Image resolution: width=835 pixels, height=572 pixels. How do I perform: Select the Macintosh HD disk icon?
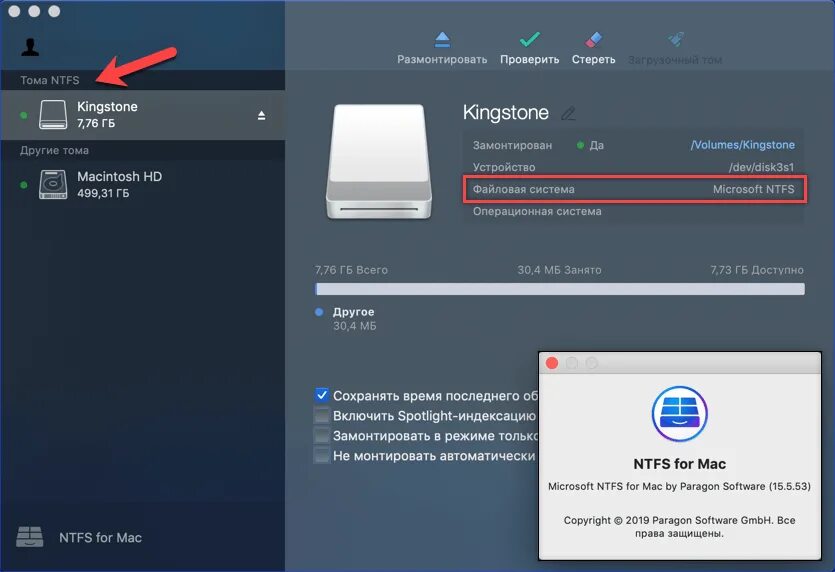point(53,184)
